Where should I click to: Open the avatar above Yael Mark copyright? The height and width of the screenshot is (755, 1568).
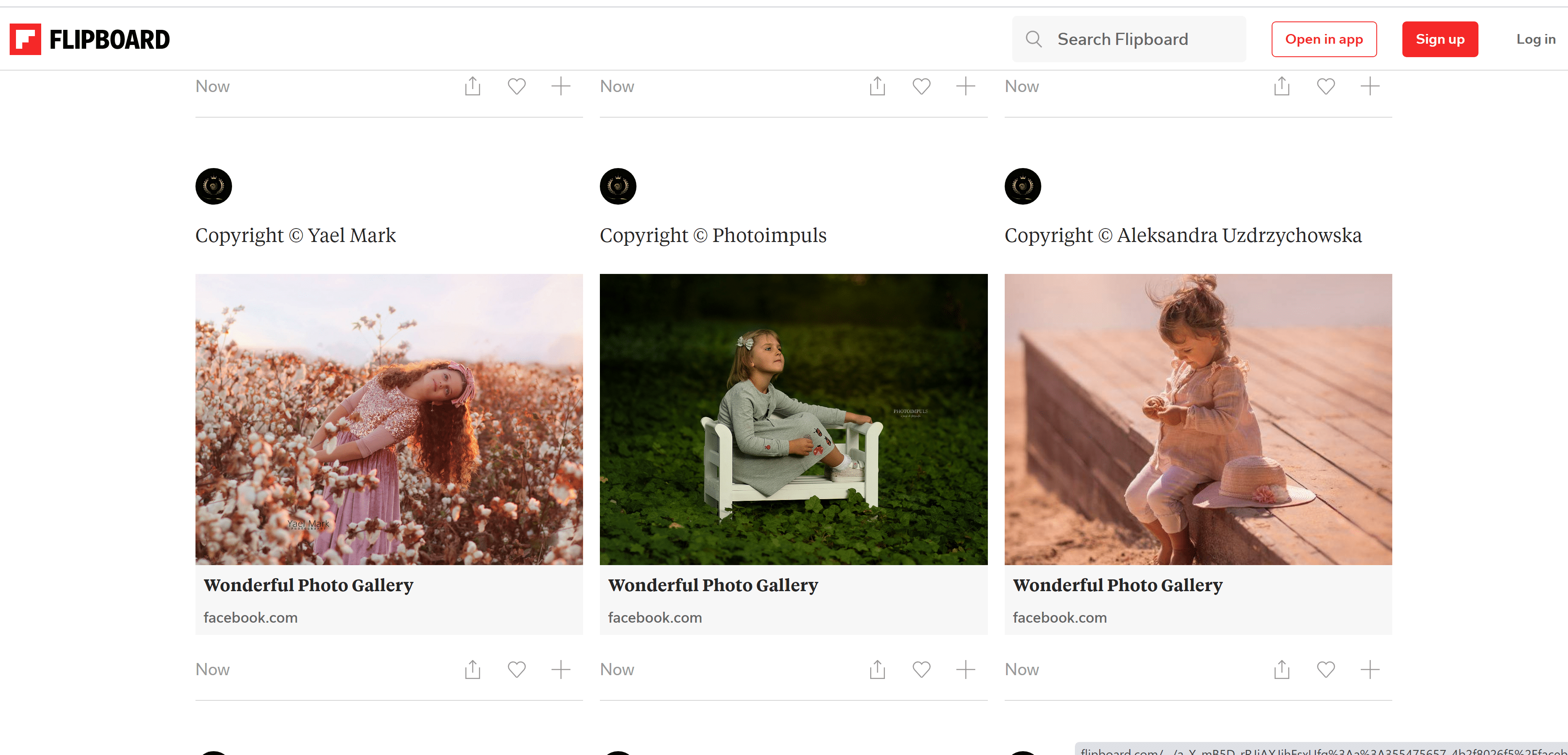[x=214, y=186]
